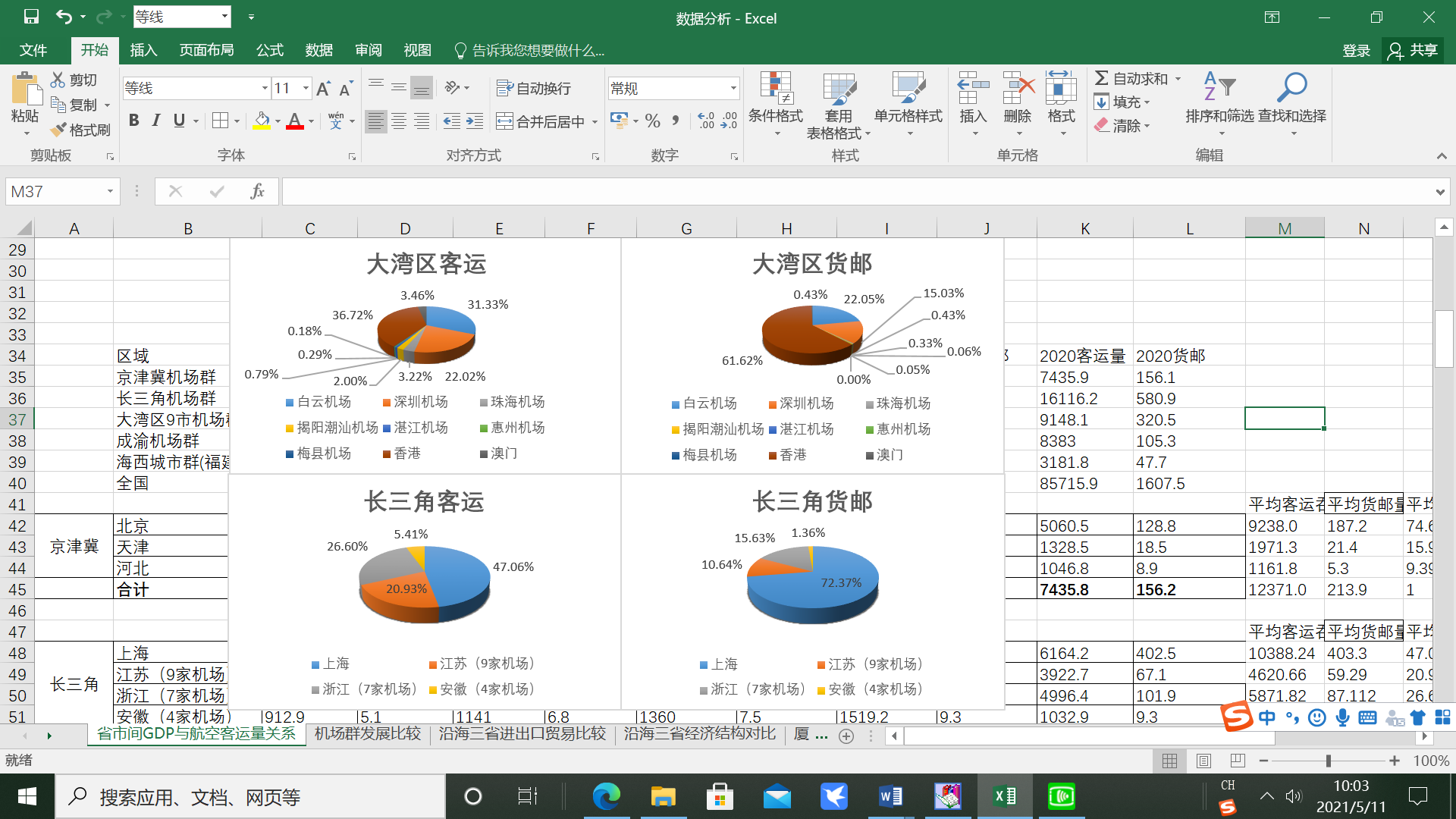Viewport: 1456px width, 819px height.
Task: Click the Format Painter (格式刷) icon
Action: [x=58, y=130]
